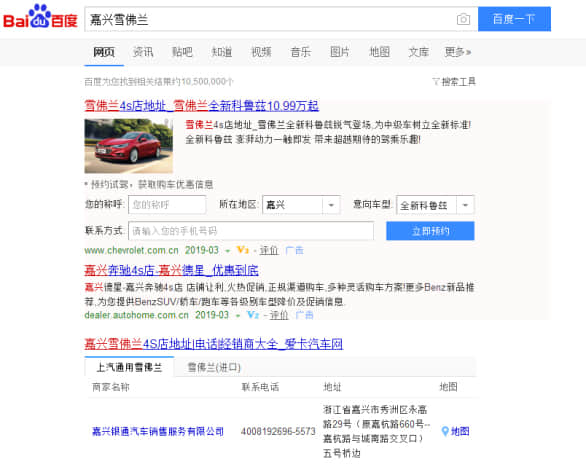Click the 百度一下 search button
586x464 pixels.
point(514,19)
